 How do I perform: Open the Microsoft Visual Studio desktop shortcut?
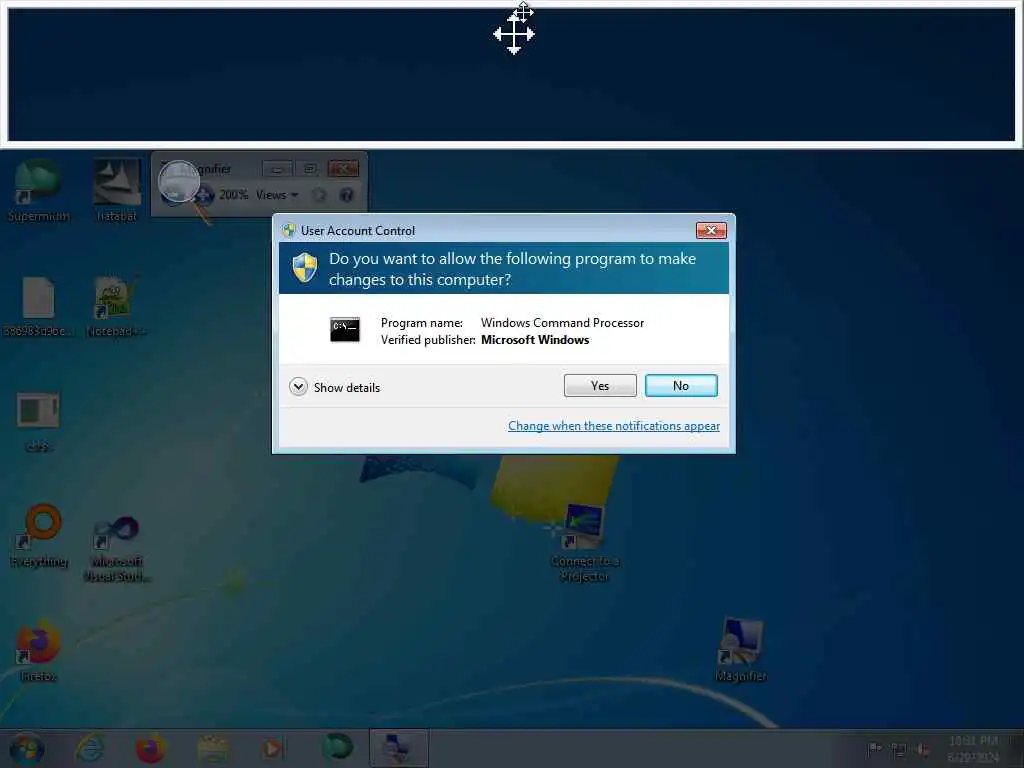(x=117, y=547)
